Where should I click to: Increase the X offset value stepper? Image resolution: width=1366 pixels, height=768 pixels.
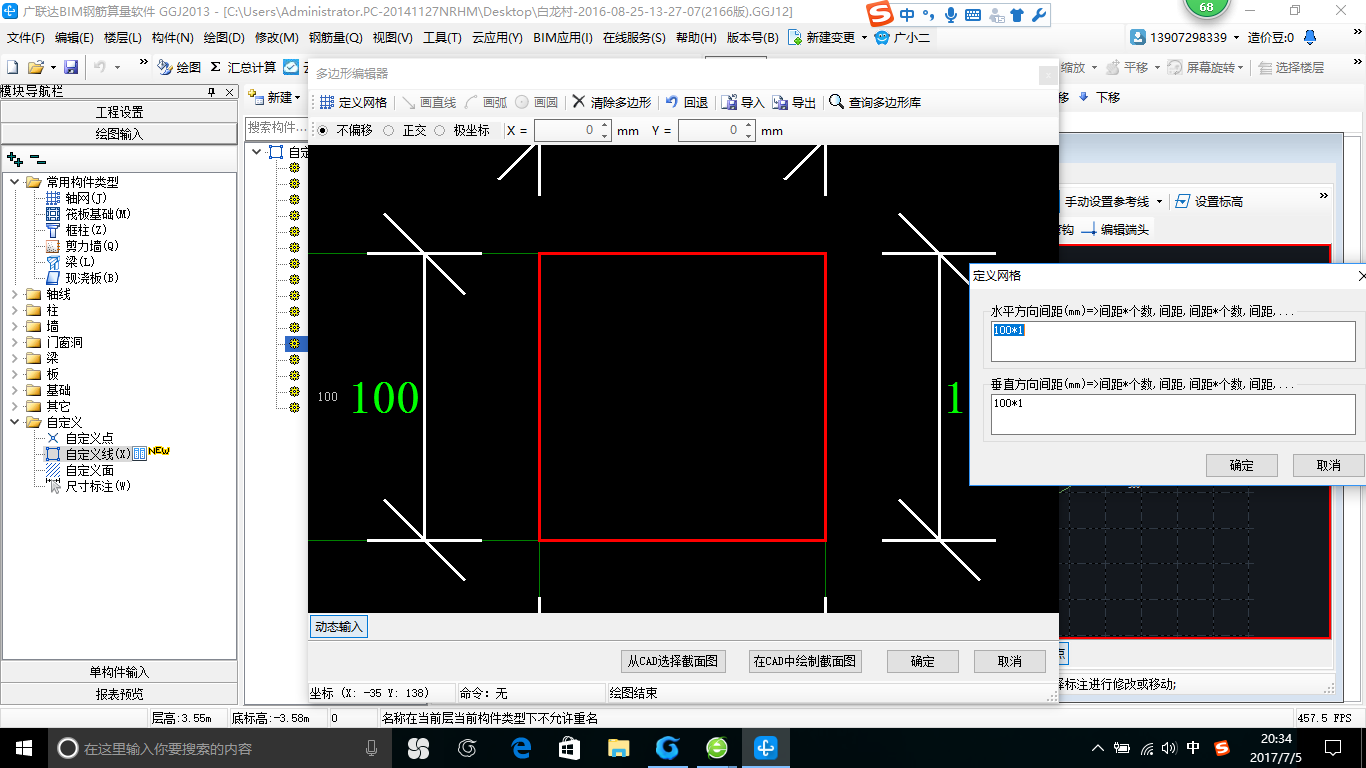click(604, 126)
